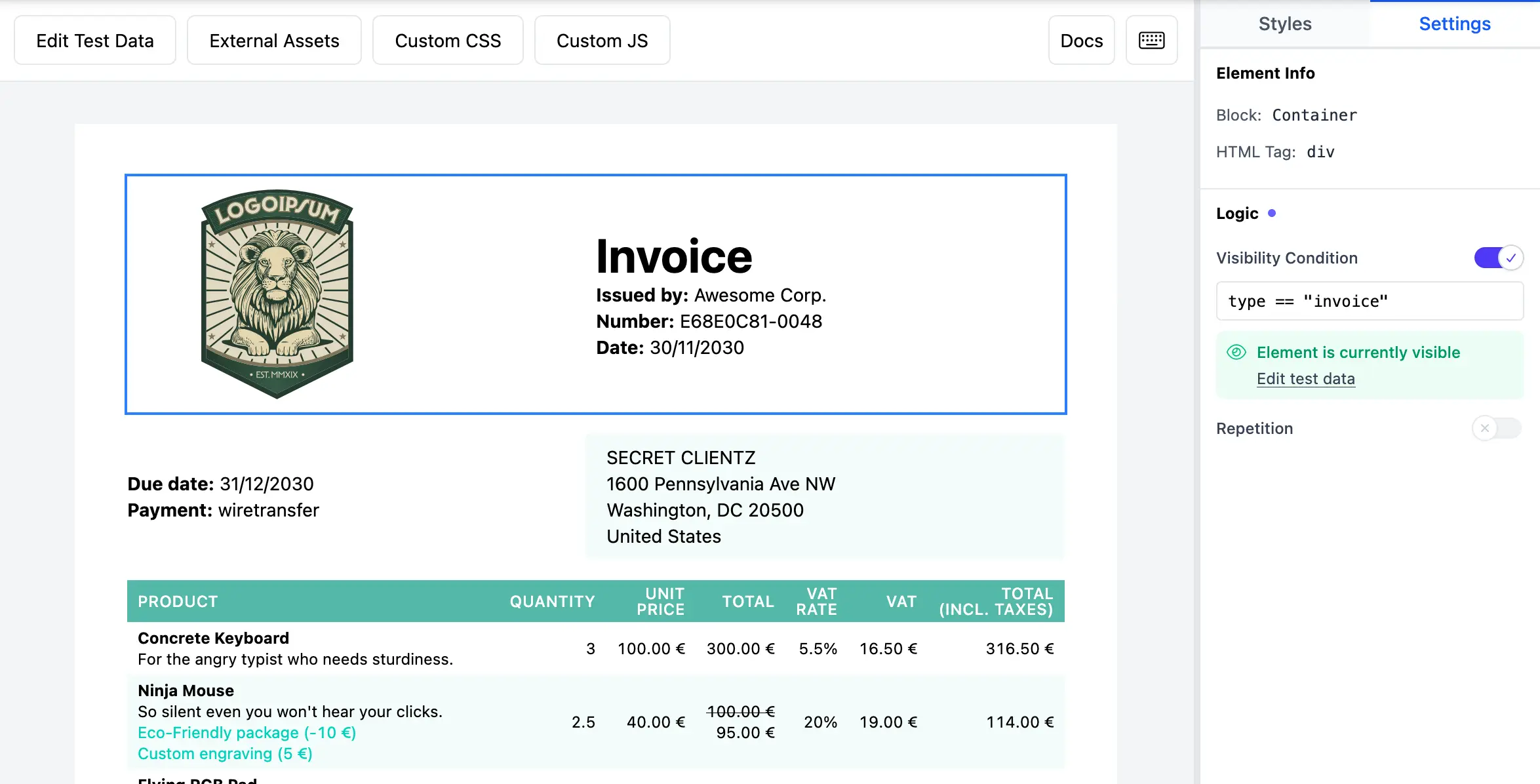Select the Settings tab
This screenshot has width=1540, height=784.
(x=1454, y=24)
